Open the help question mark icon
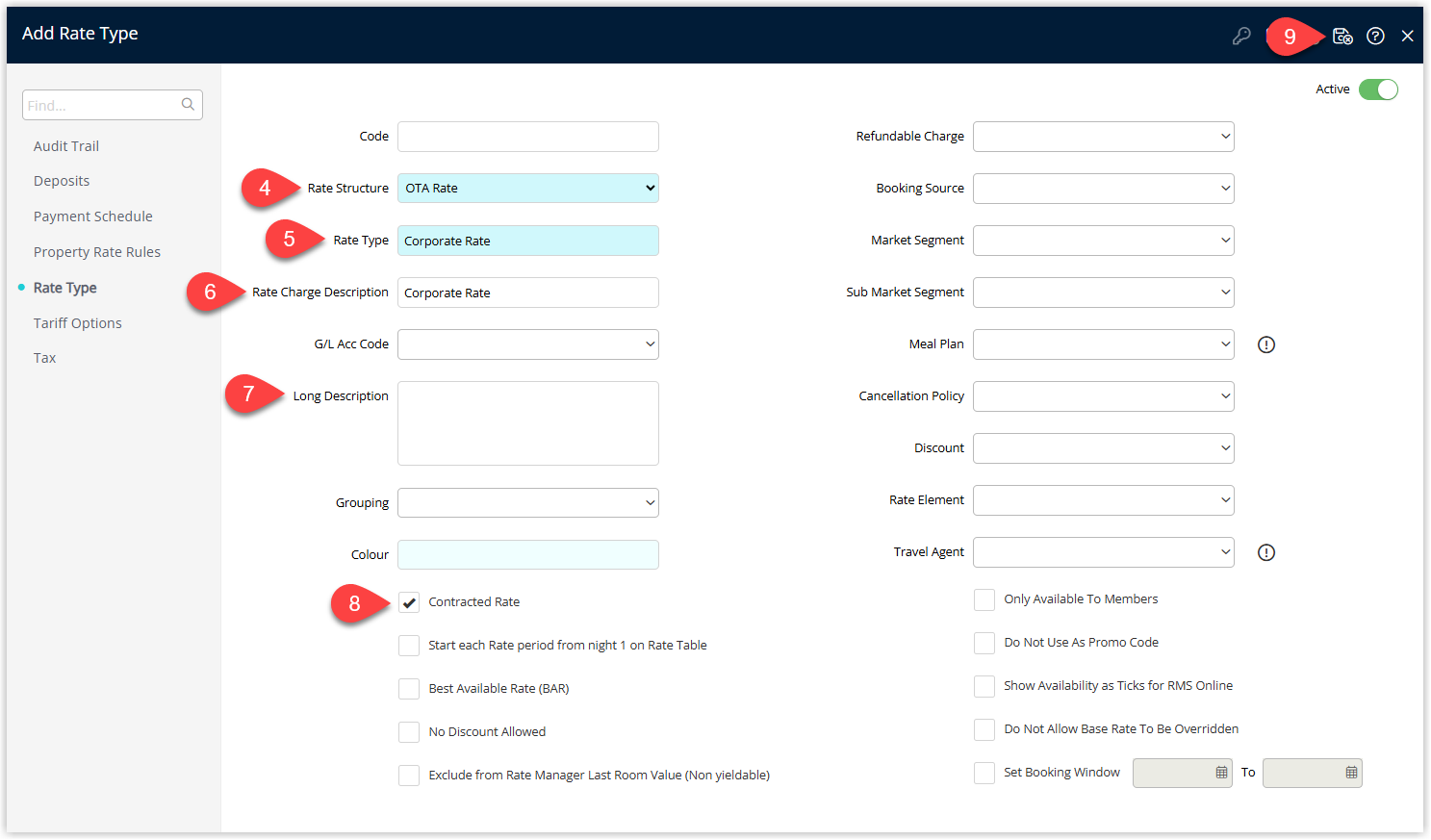The image size is (1431, 840). (x=1375, y=37)
